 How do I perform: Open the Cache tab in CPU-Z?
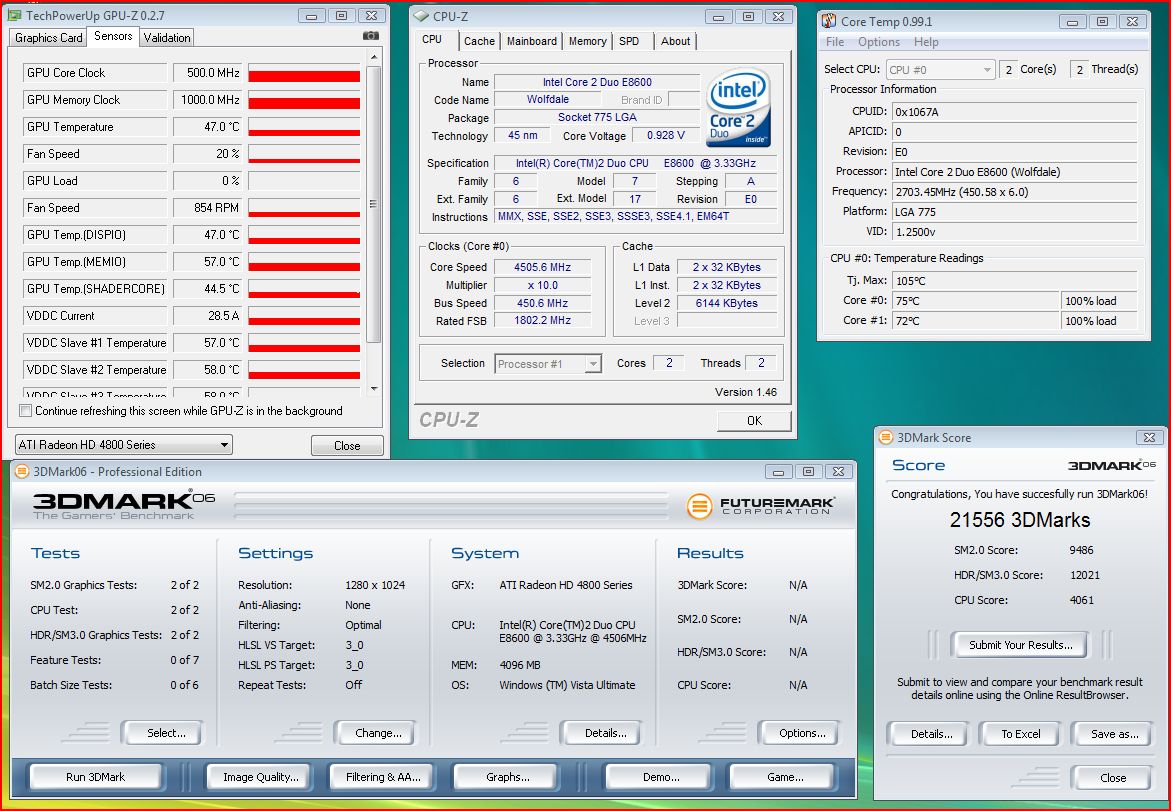coord(479,41)
